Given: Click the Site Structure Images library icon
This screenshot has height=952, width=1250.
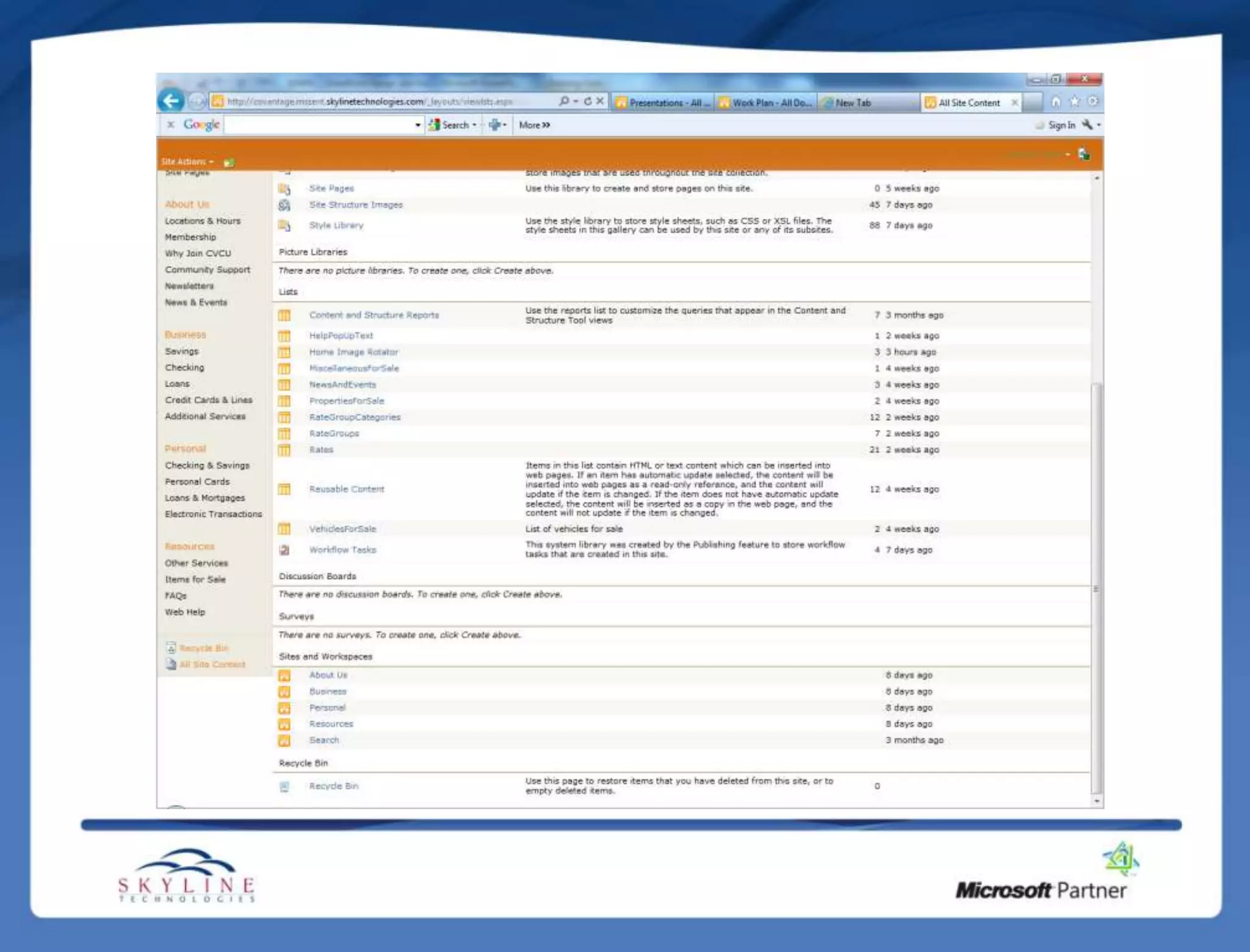Looking at the screenshot, I should (x=284, y=205).
